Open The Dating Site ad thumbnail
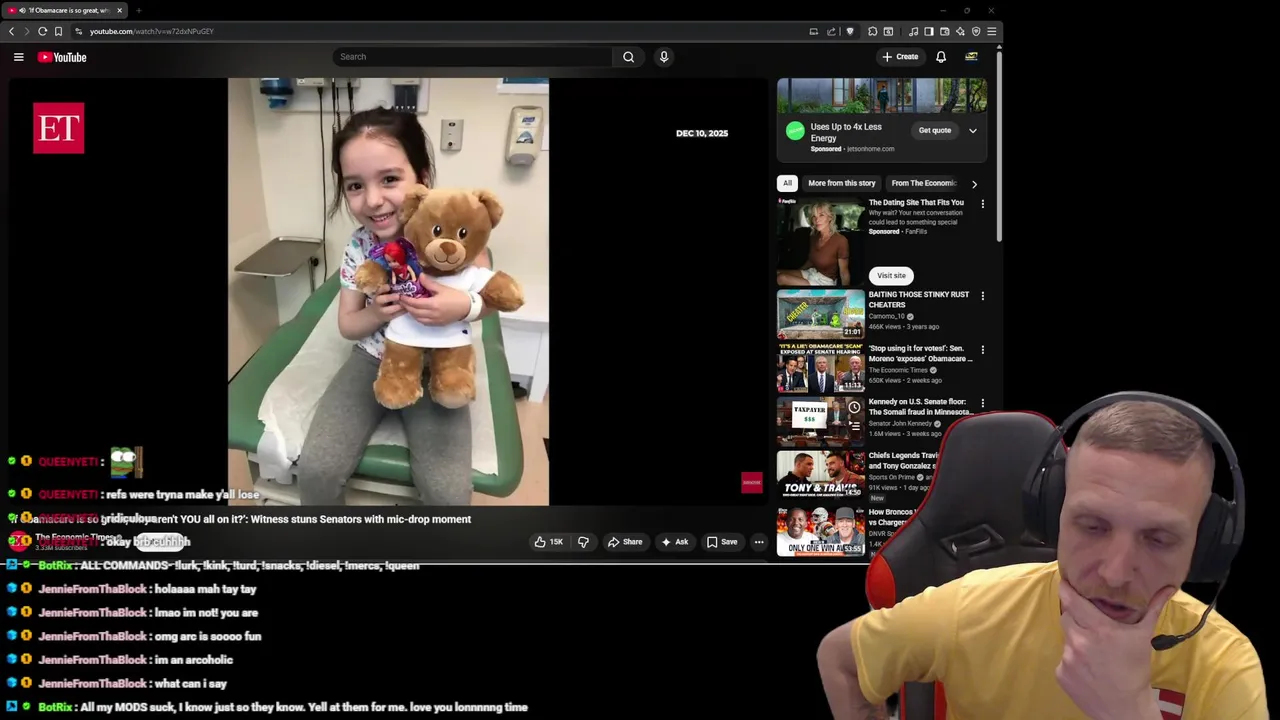The image size is (1280, 720). [821, 242]
